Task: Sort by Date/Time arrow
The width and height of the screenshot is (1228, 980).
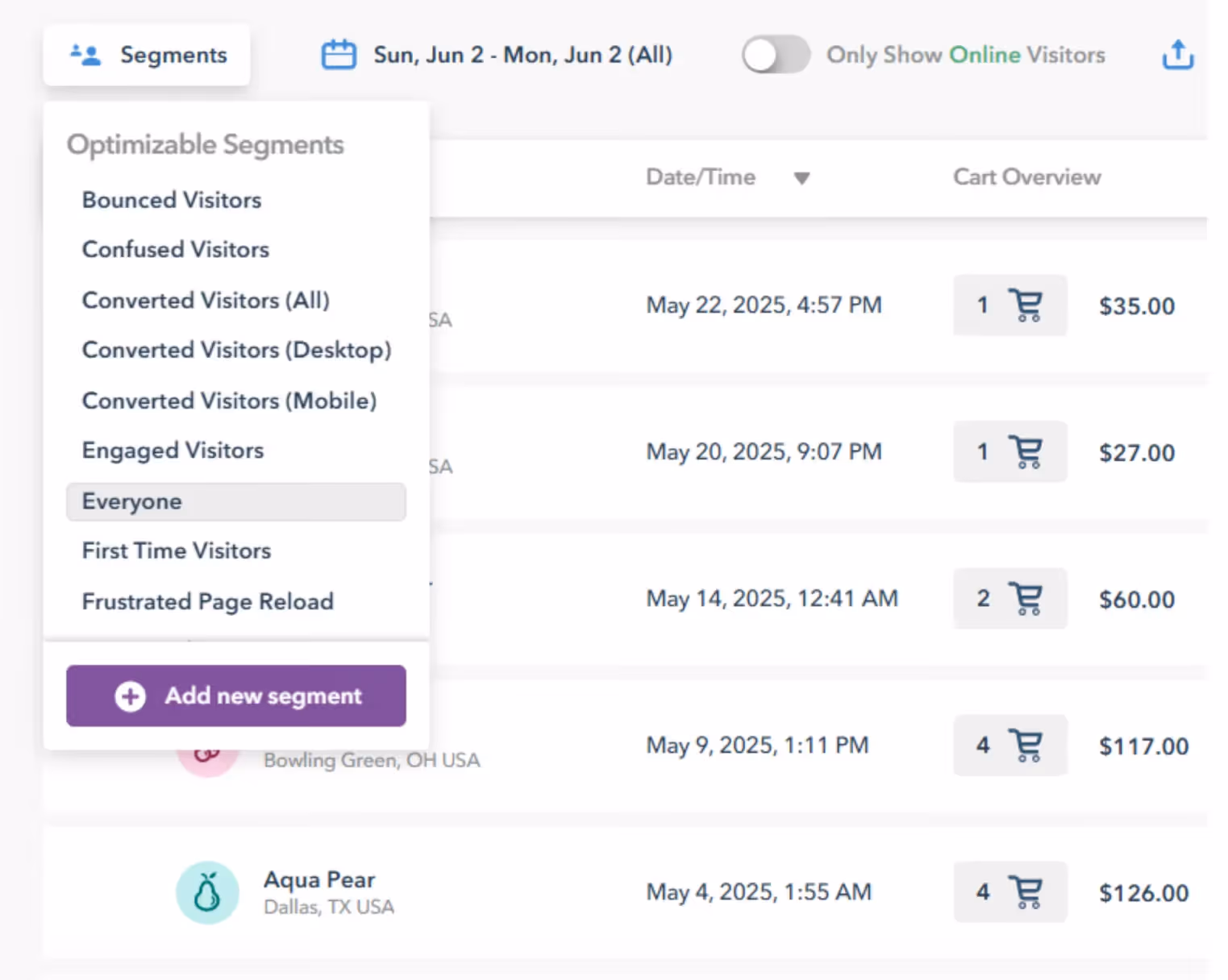Action: [801, 178]
